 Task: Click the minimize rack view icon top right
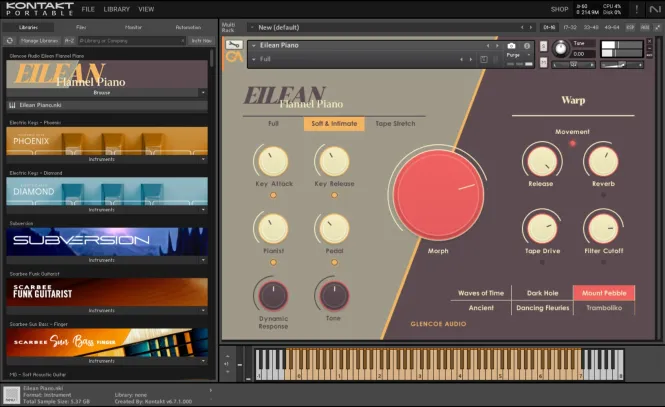(658, 28)
